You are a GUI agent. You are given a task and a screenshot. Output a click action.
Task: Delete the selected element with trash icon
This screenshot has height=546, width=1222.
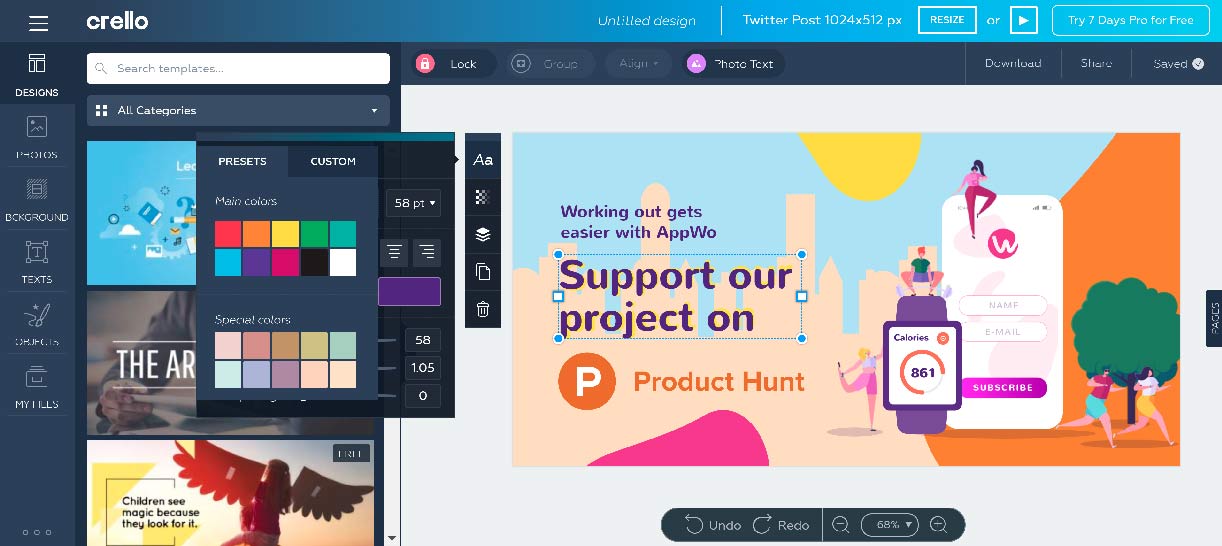[x=483, y=309]
